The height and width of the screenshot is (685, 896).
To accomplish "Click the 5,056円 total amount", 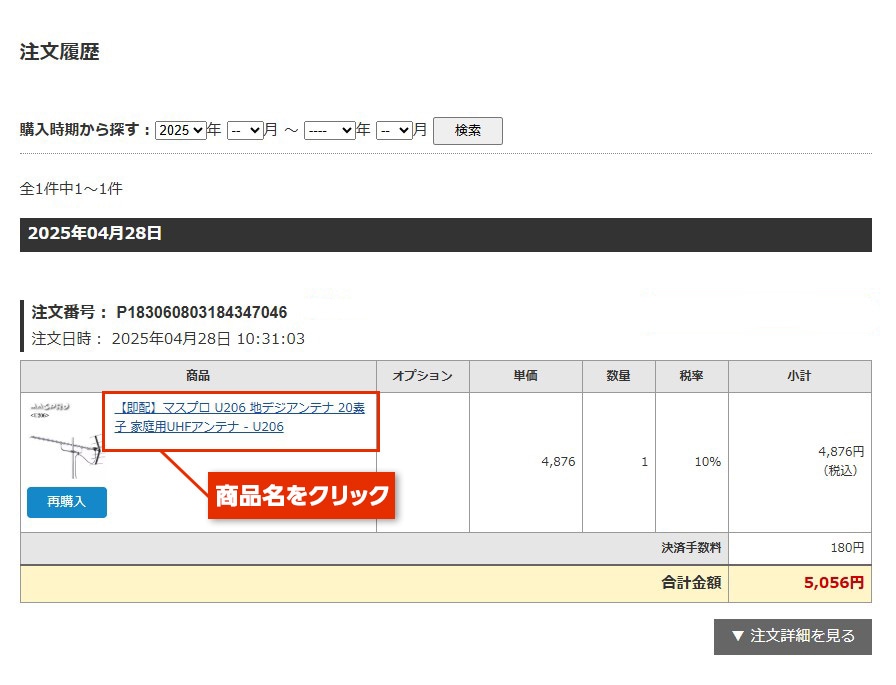I will pos(833,583).
